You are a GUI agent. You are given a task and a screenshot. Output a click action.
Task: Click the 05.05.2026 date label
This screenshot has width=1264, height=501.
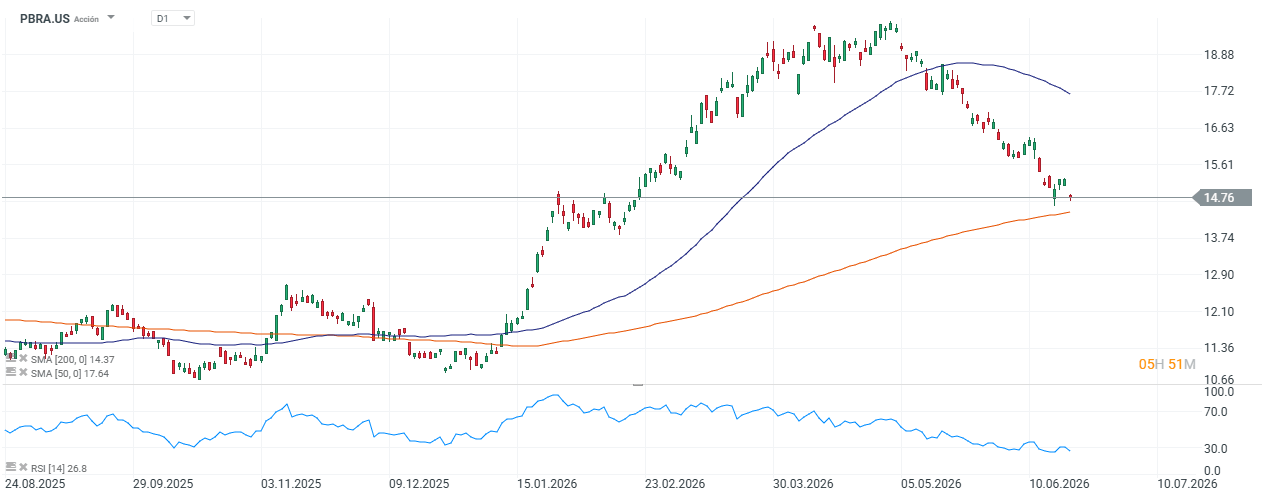(932, 483)
